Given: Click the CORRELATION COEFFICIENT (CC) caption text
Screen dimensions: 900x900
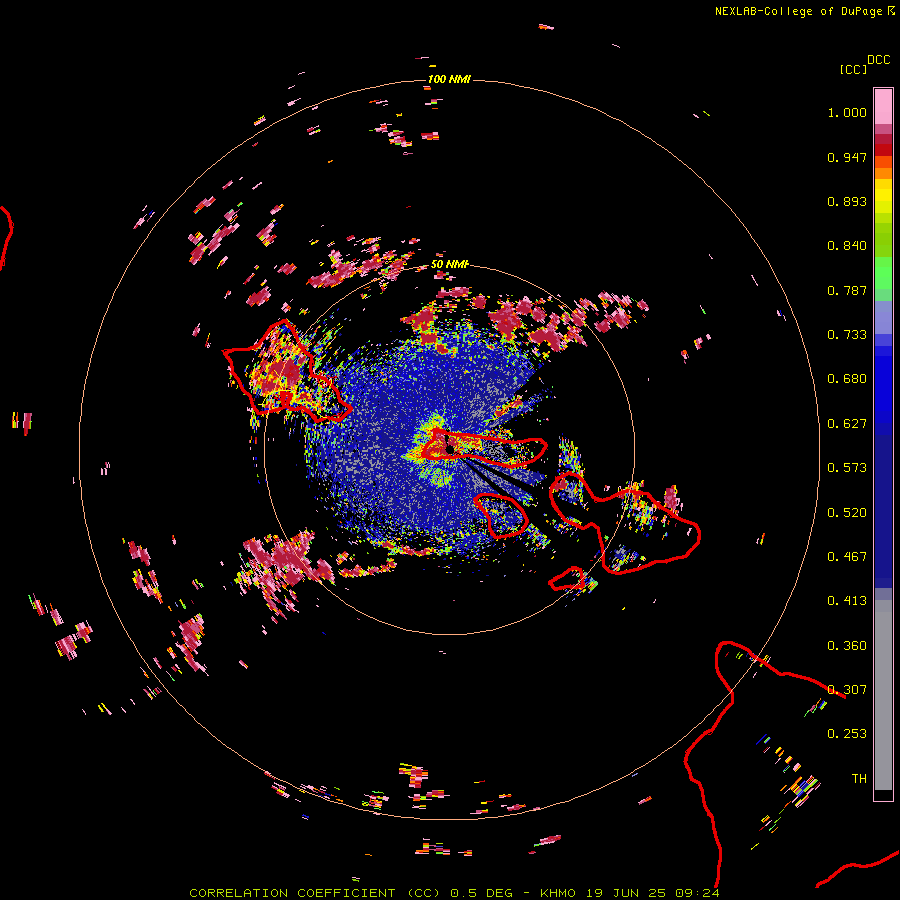Looking at the screenshot, I should click(315, 893).
